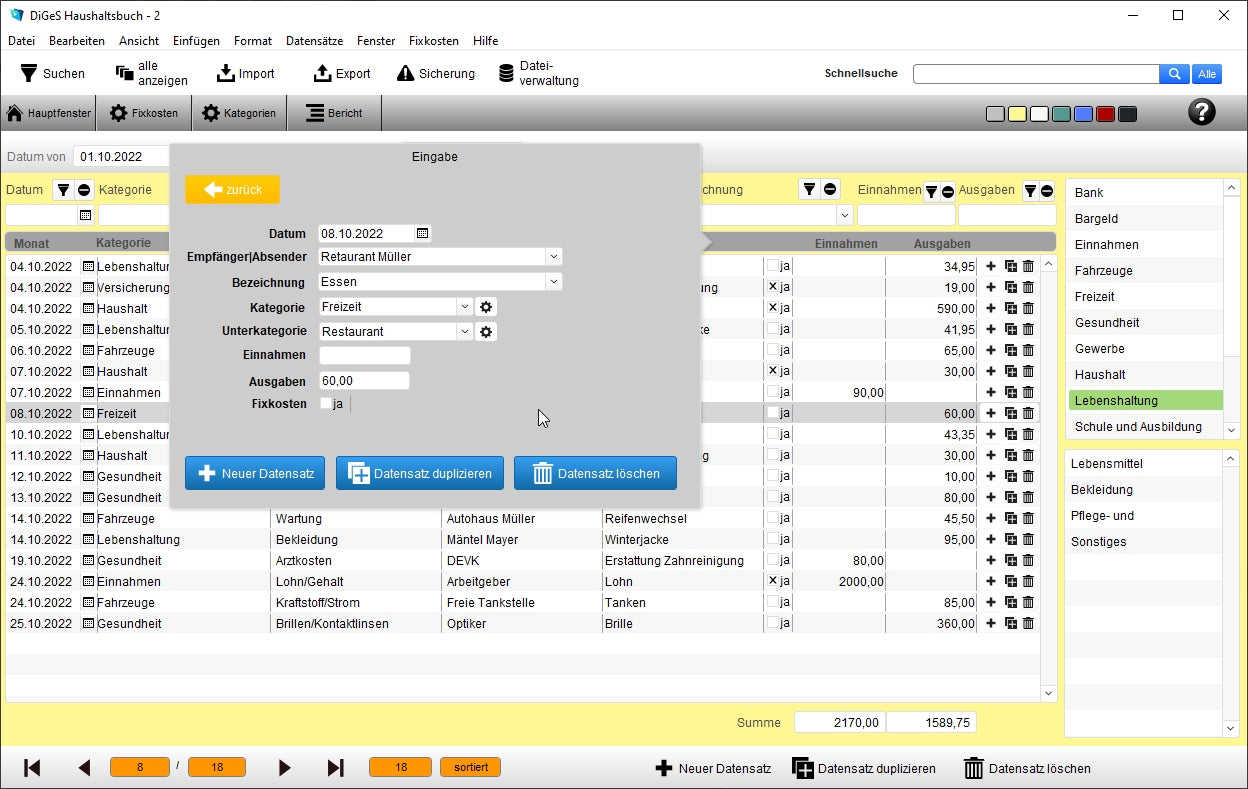Click the Schnellsuche magnifier button
Viewport: 1248px width, 789px height.
click(1174, 73)
